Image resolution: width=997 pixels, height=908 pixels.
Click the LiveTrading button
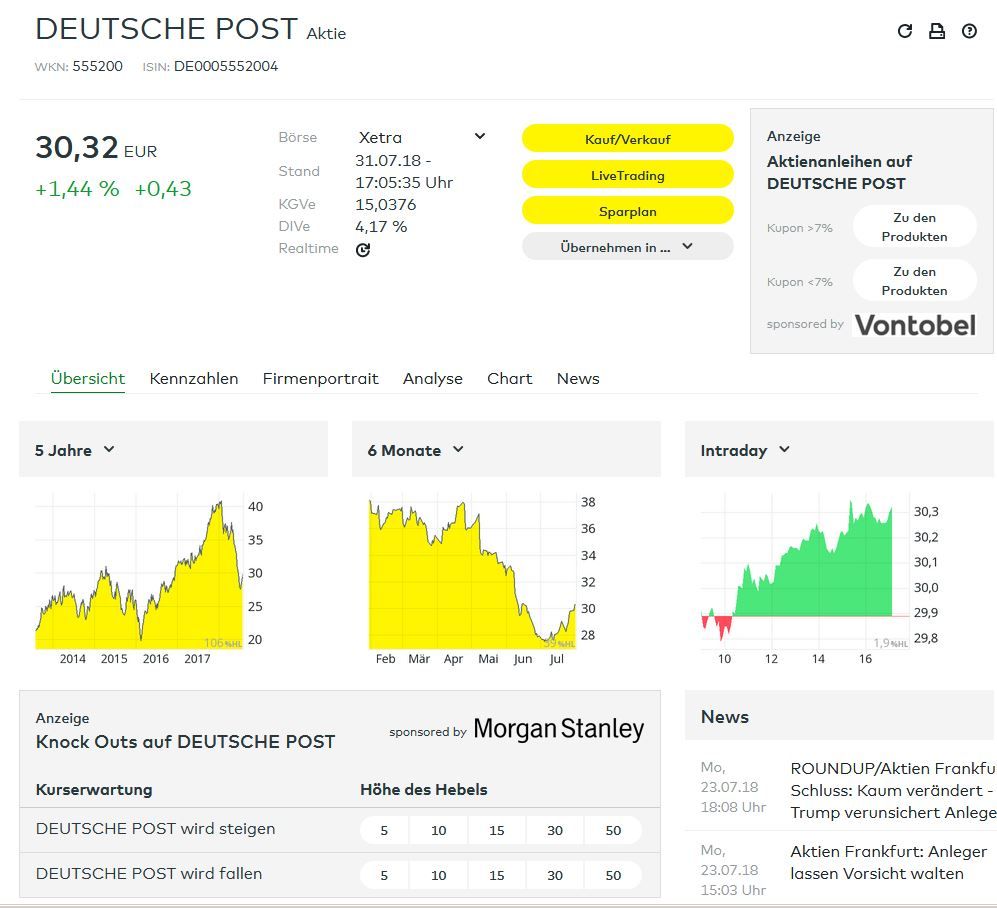[x=627, y=175]
